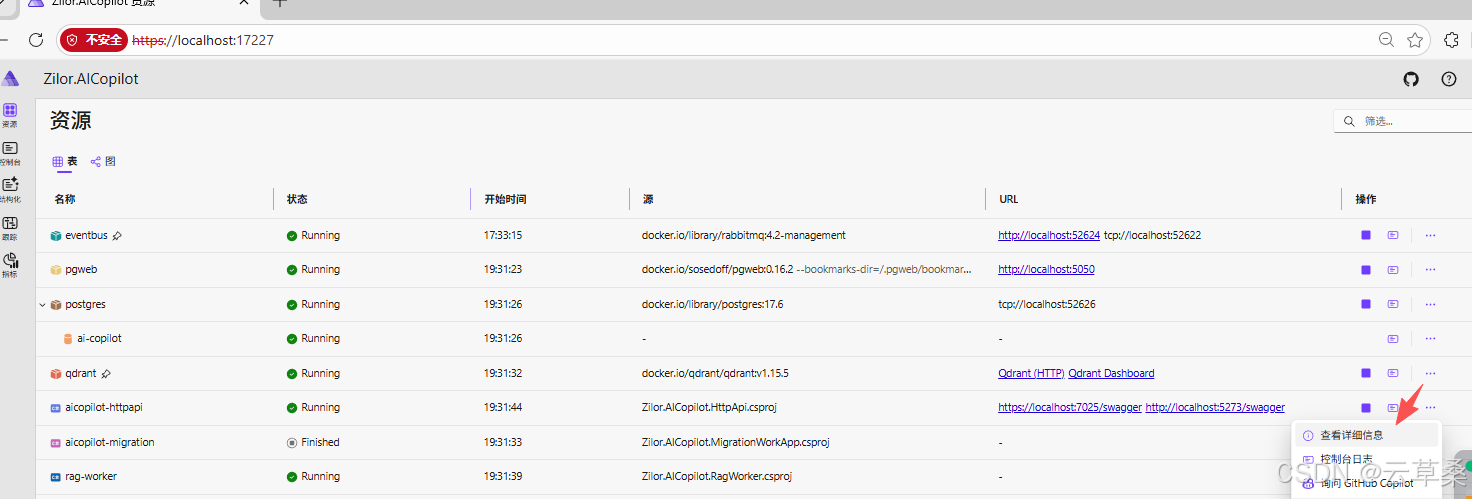This screenshot has width=1472, height=499.
Task: Click the Zilor.AICopilot.HttpApi.csproj source cell
Action: click(711, 408)
